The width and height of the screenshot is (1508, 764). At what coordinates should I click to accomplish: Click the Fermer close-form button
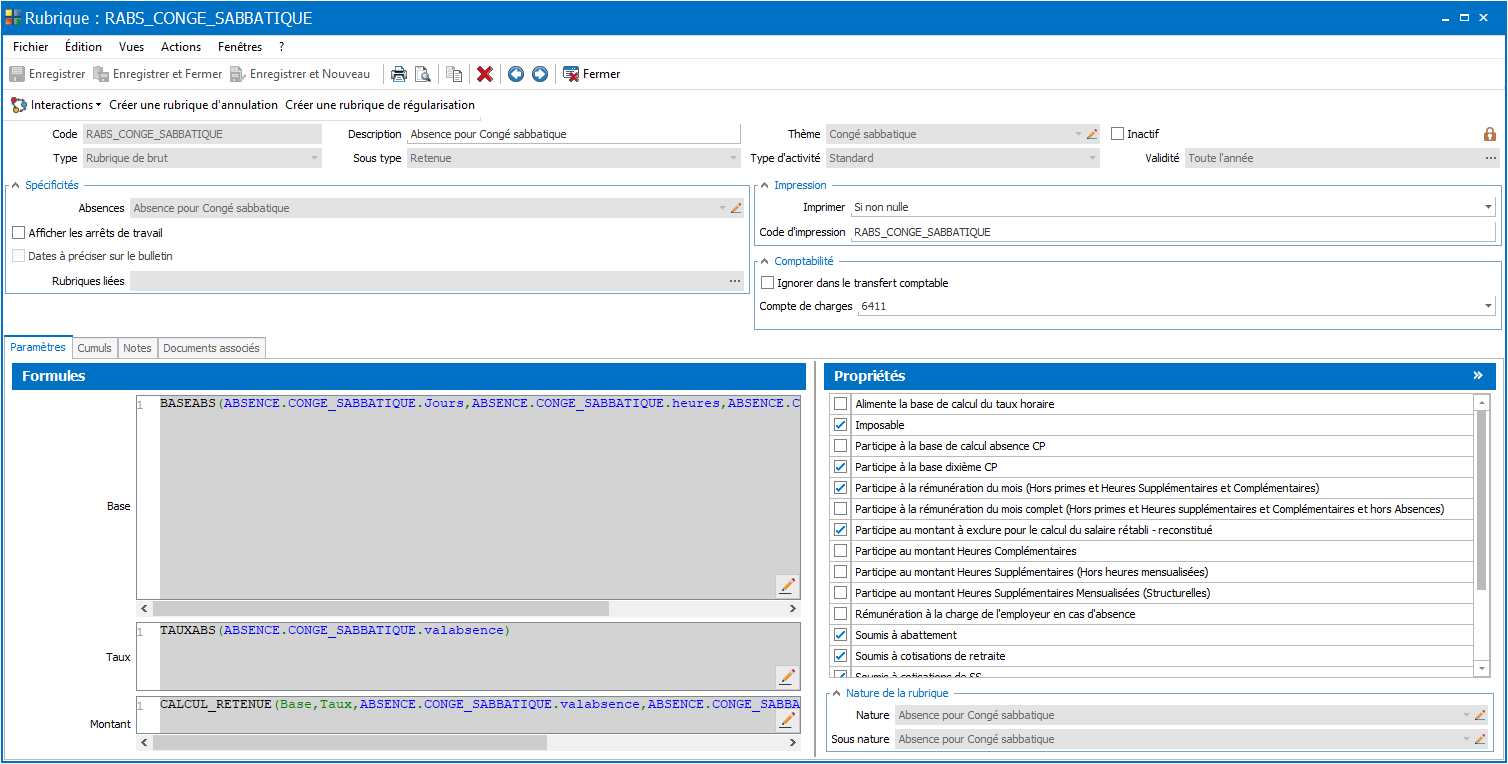(x=592, y=74)
